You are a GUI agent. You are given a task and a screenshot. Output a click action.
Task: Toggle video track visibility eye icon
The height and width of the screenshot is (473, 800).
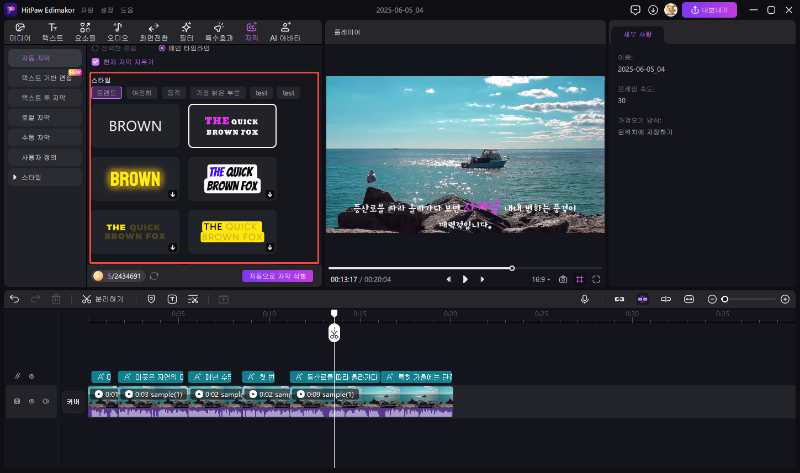coord(46,400)
